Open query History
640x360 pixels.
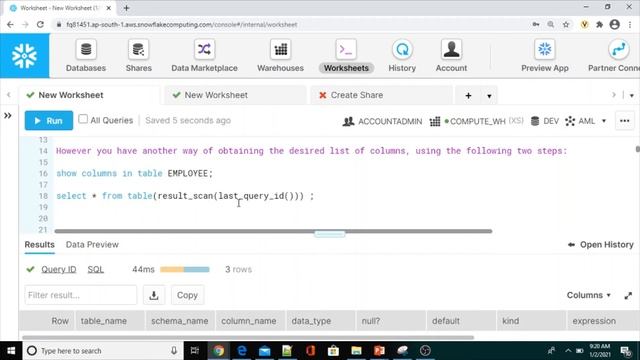pyautogui.click(x=402, y=56)
